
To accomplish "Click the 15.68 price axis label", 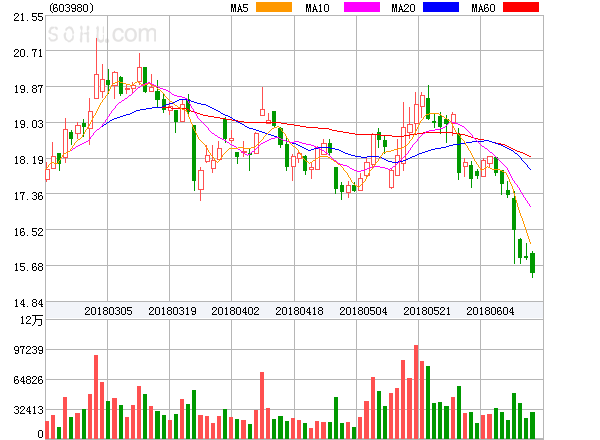I will 28,267.
